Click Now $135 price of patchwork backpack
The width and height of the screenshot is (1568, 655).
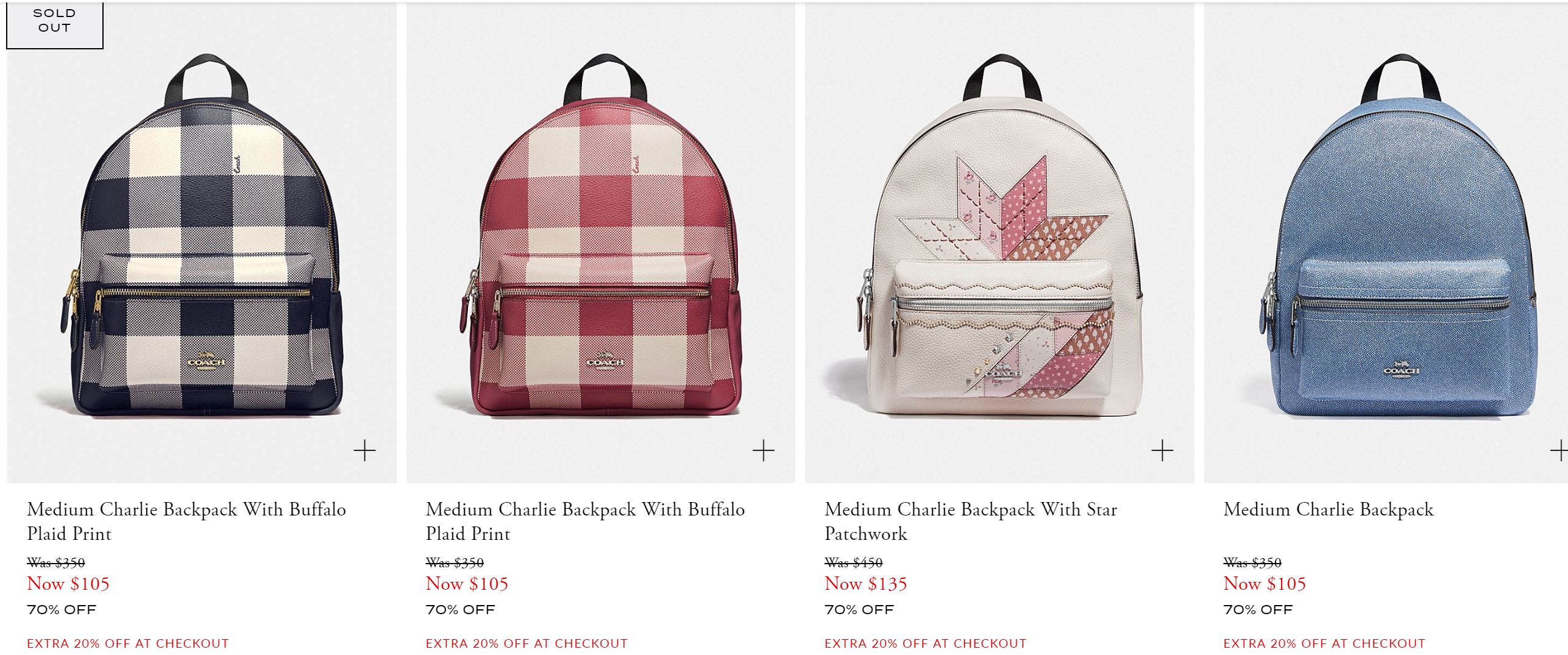pyautogui.click(x=866, y=584)
